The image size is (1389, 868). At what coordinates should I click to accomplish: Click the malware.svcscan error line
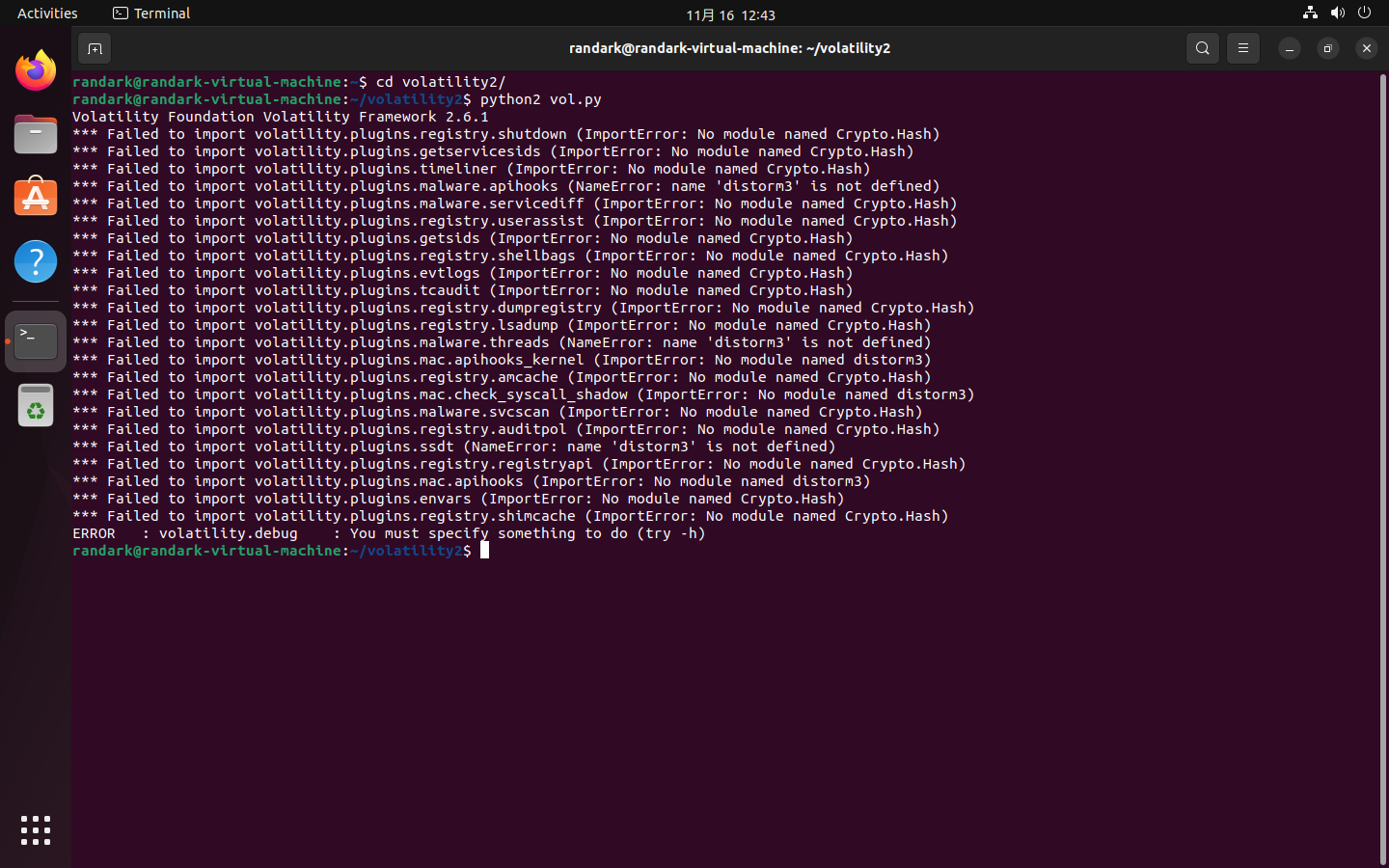click(x=498, y=412)
